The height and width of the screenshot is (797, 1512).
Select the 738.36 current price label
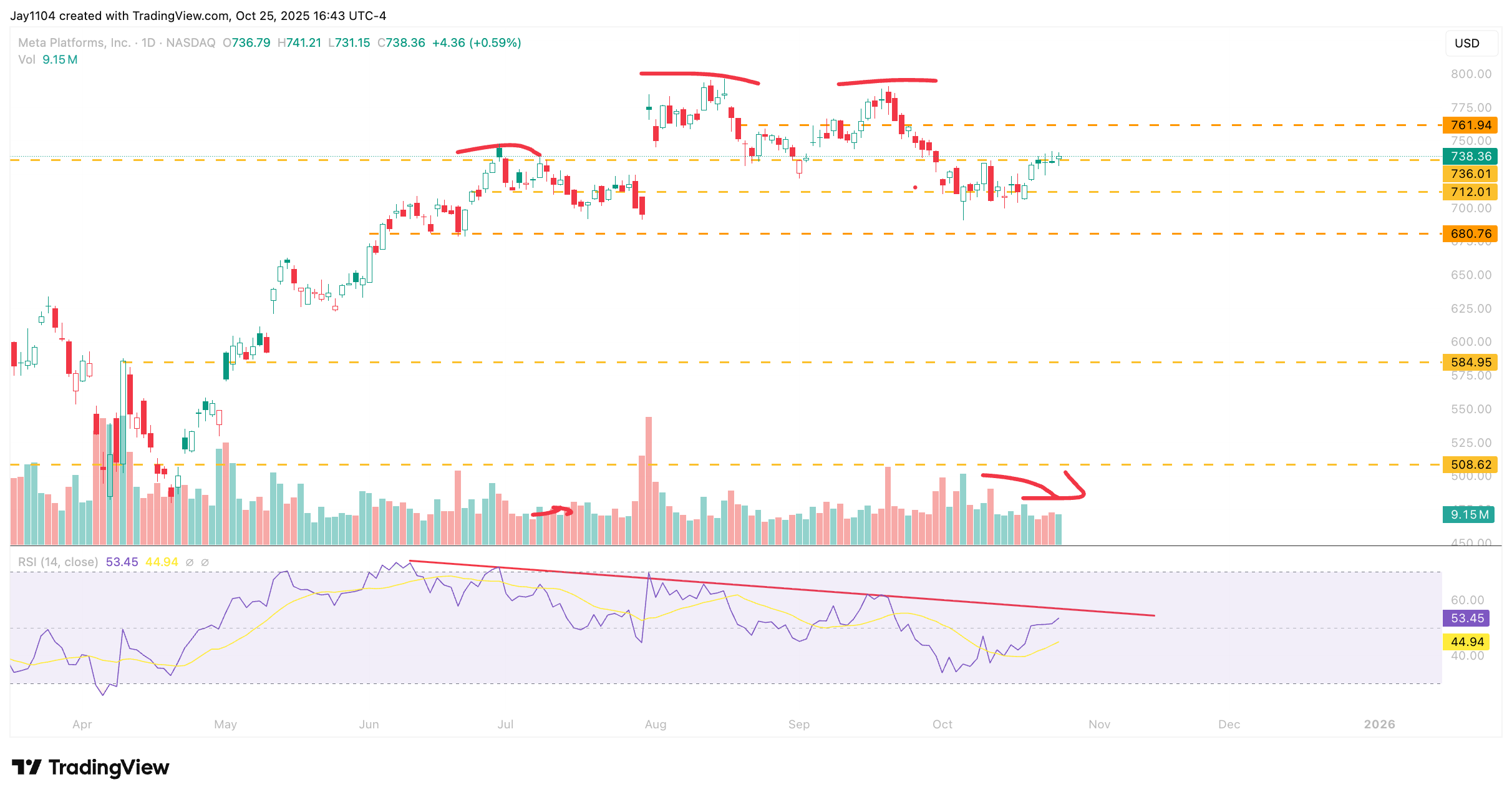coord(1470,156)
